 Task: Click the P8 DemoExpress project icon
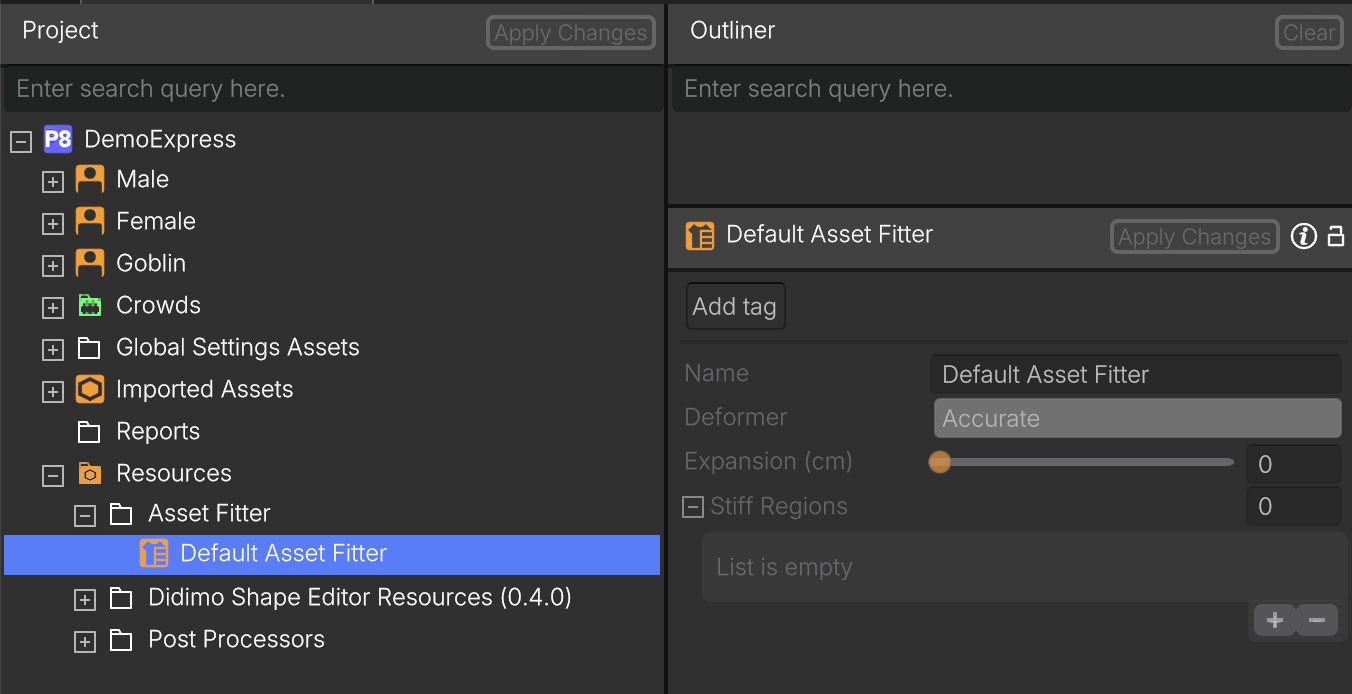coord(57,140)
